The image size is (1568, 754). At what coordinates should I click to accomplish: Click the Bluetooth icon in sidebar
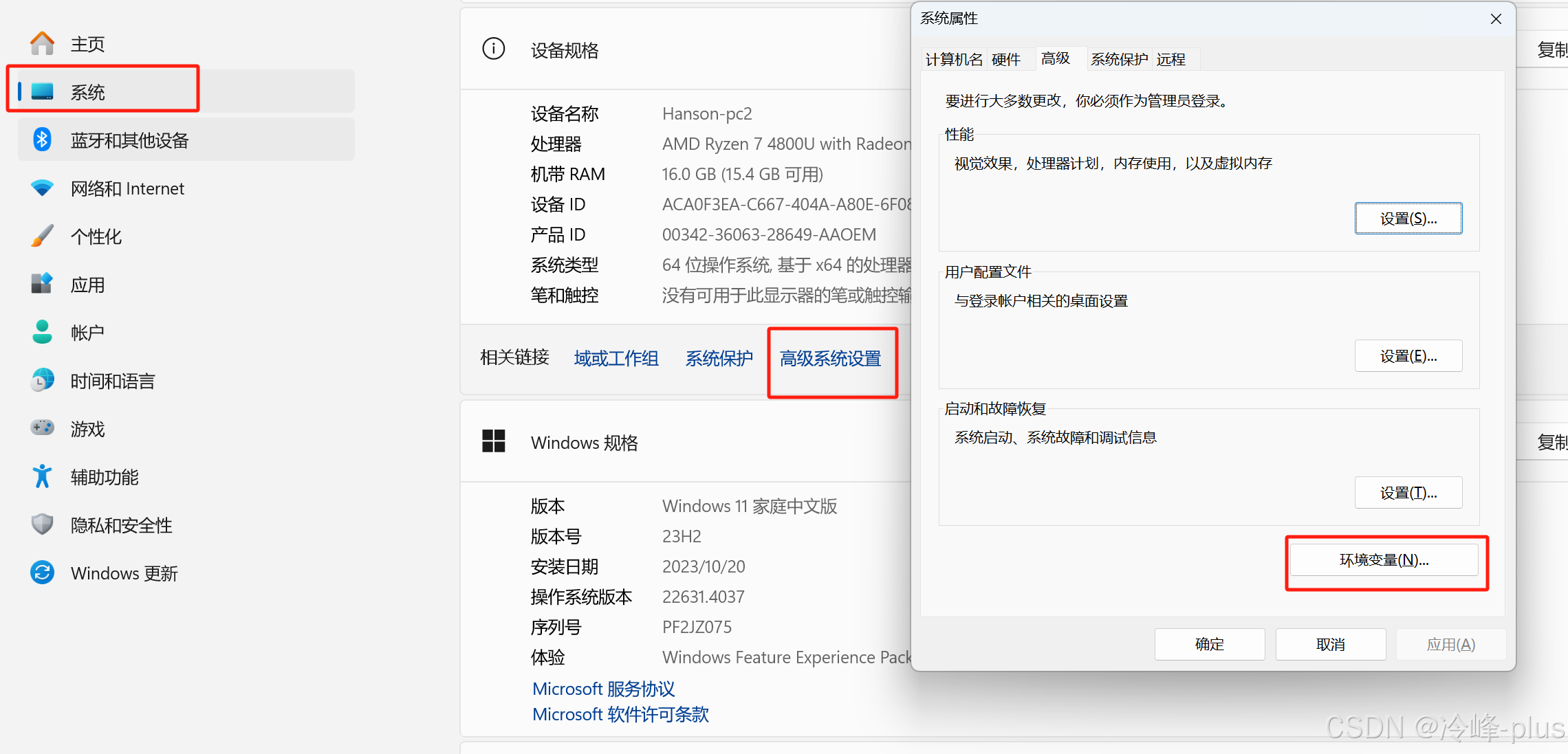coord(43,140)
